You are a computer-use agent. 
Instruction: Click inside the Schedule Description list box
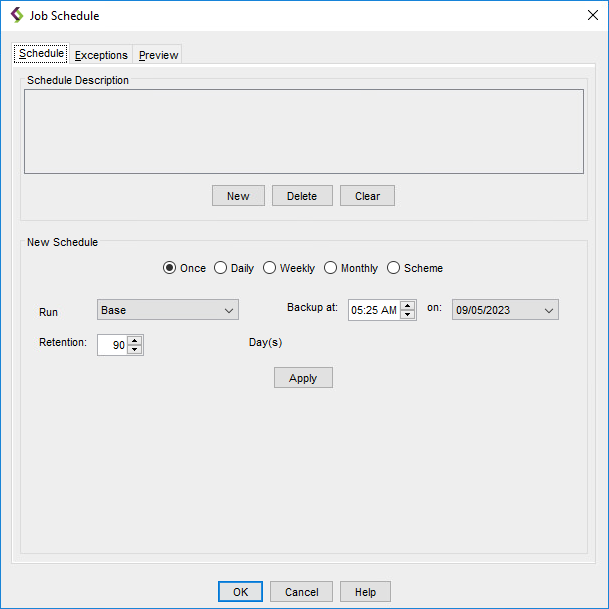pos(303,132)
